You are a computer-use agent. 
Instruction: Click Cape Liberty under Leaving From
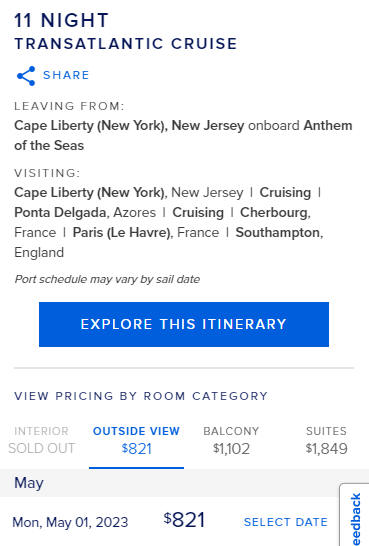[129, 126]
